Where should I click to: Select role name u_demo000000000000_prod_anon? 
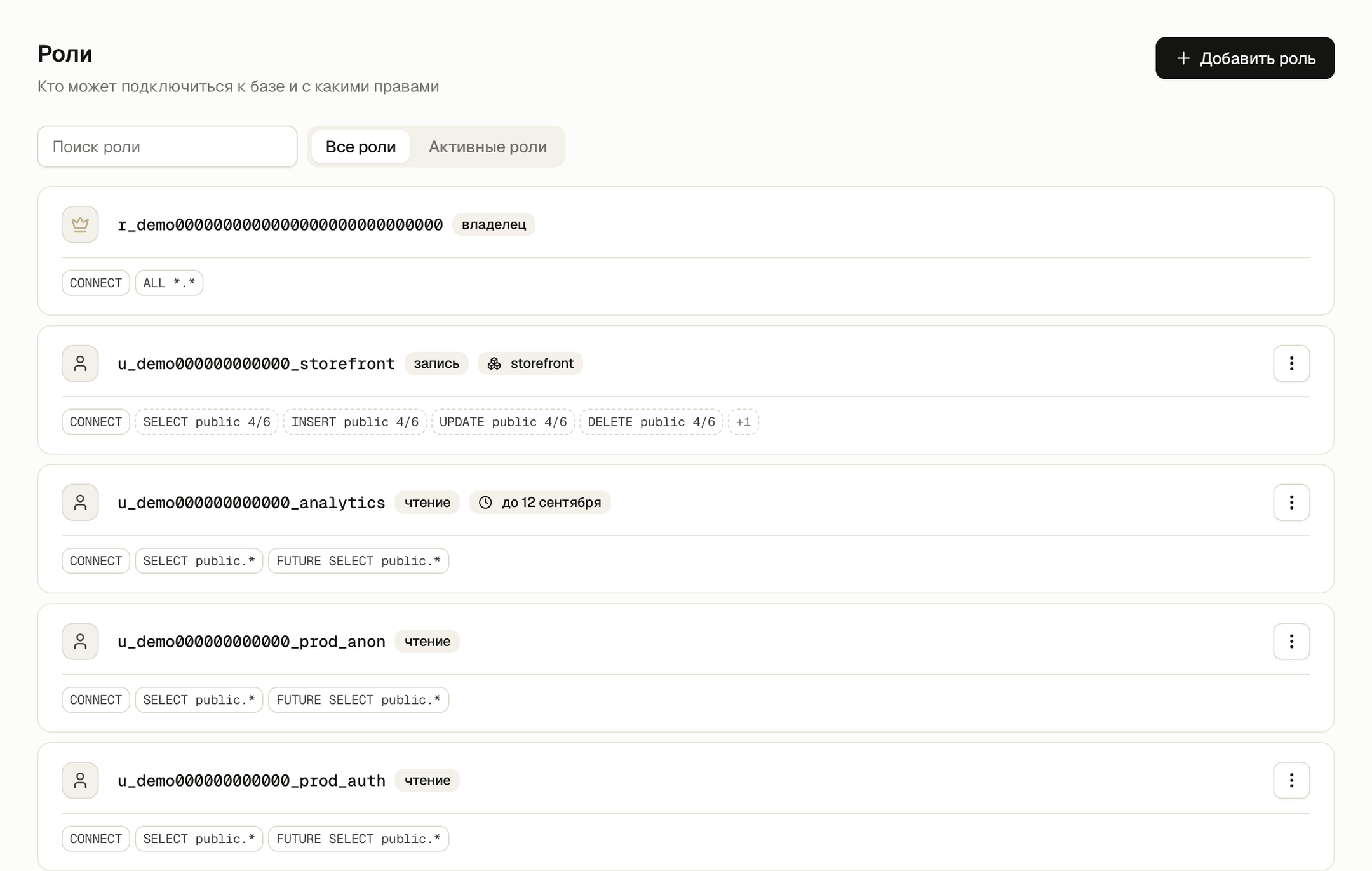pos(252,642)
